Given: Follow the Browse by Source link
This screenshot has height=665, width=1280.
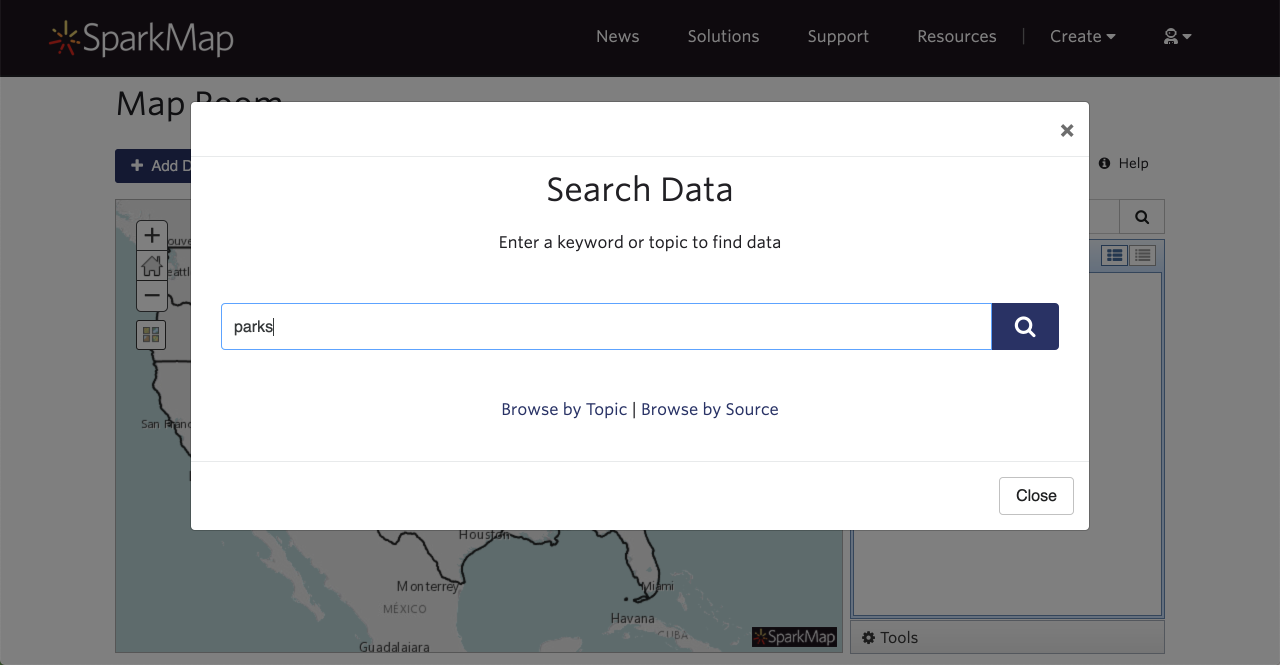Looking at the screenshot, I should point(709,409).
